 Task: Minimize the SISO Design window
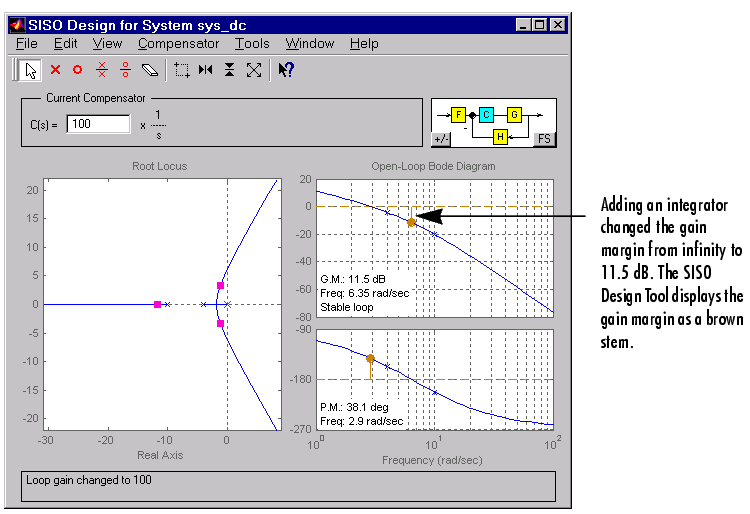click(x=524, y=25)
